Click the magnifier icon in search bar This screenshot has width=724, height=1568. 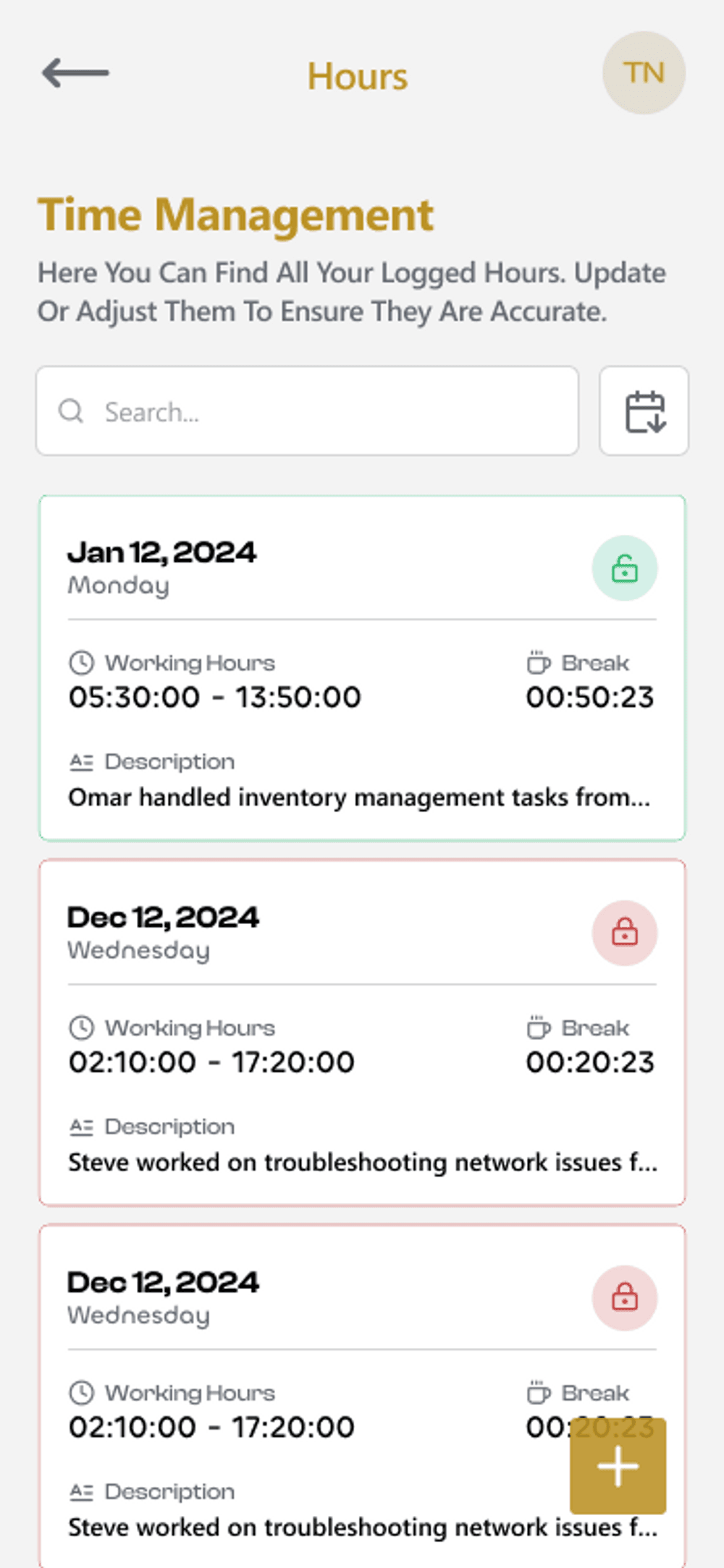(x=71, y=411)
